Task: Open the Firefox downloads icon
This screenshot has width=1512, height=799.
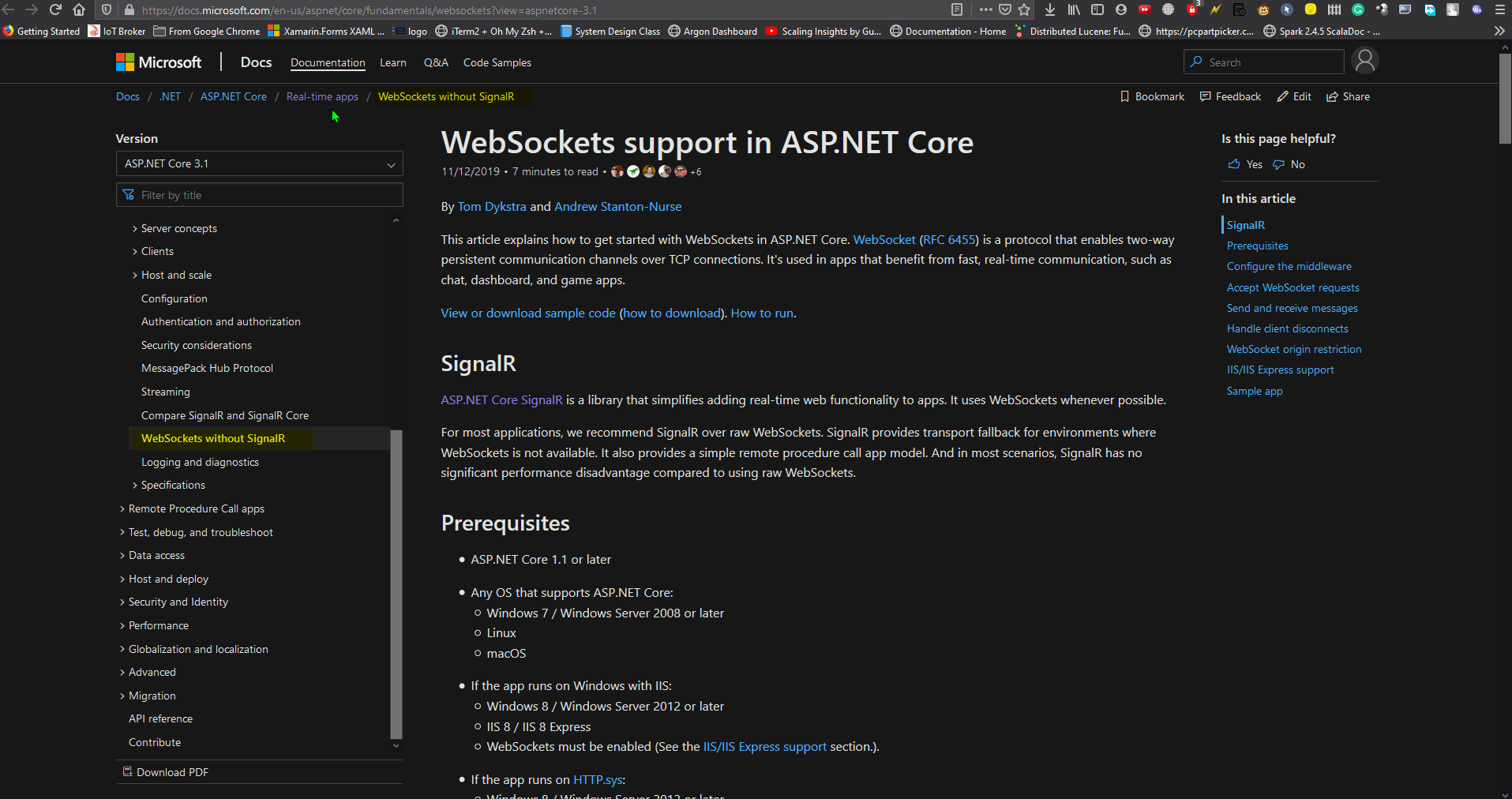Action: coord(1049,9)
